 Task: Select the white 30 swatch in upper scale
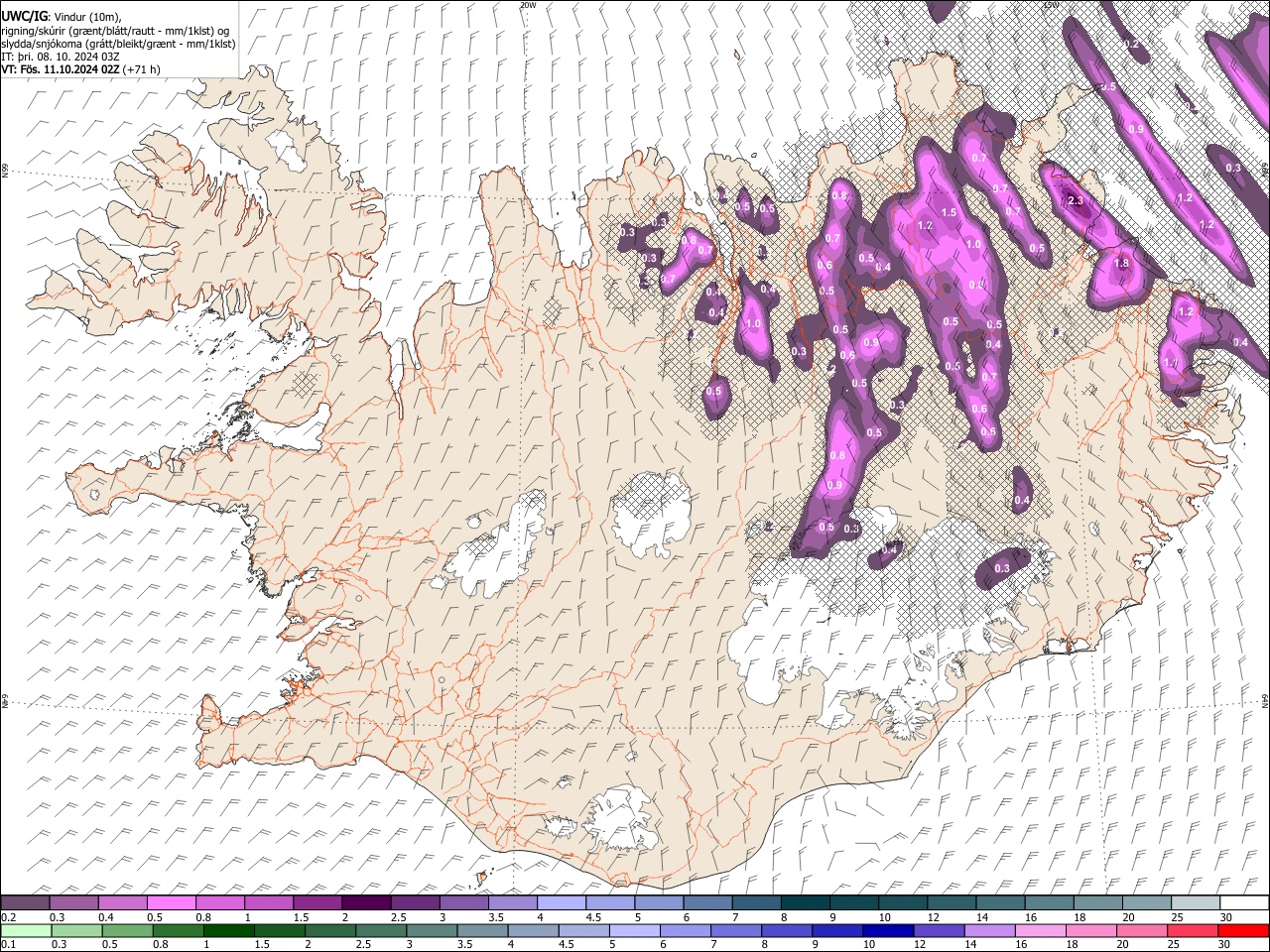point(1243,903)
